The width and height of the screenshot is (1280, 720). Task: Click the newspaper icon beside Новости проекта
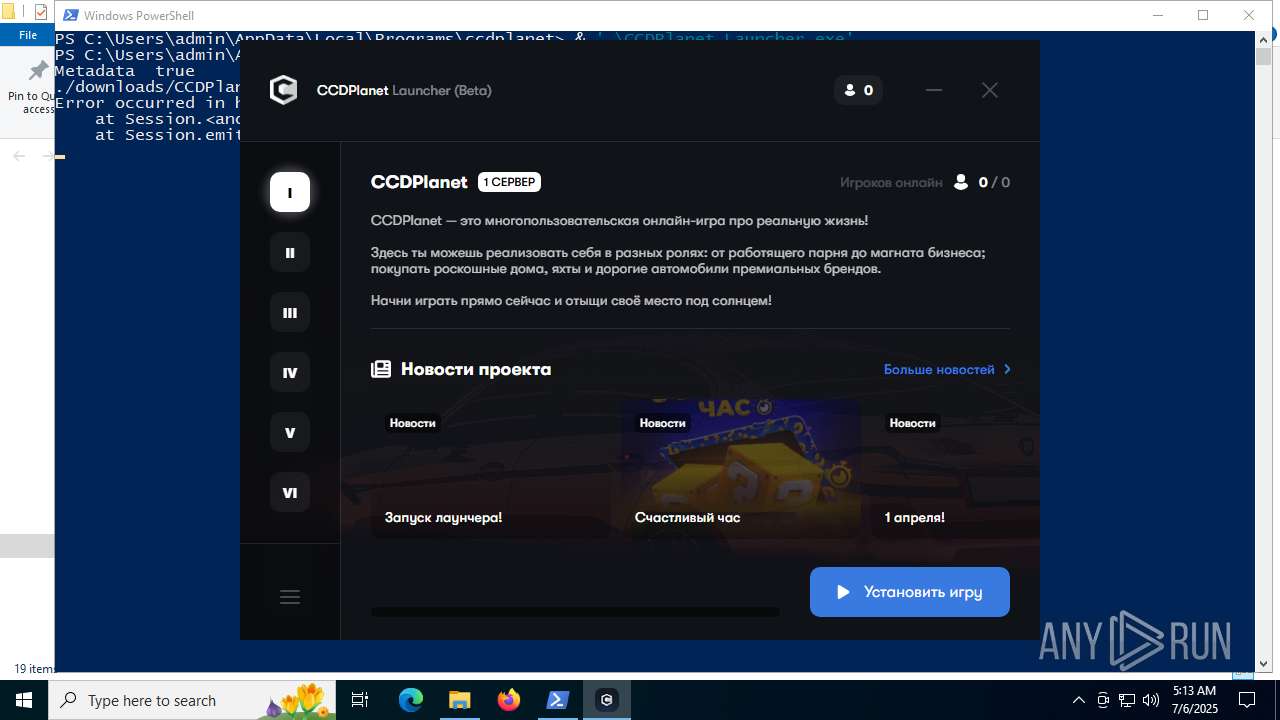(381, 369)
